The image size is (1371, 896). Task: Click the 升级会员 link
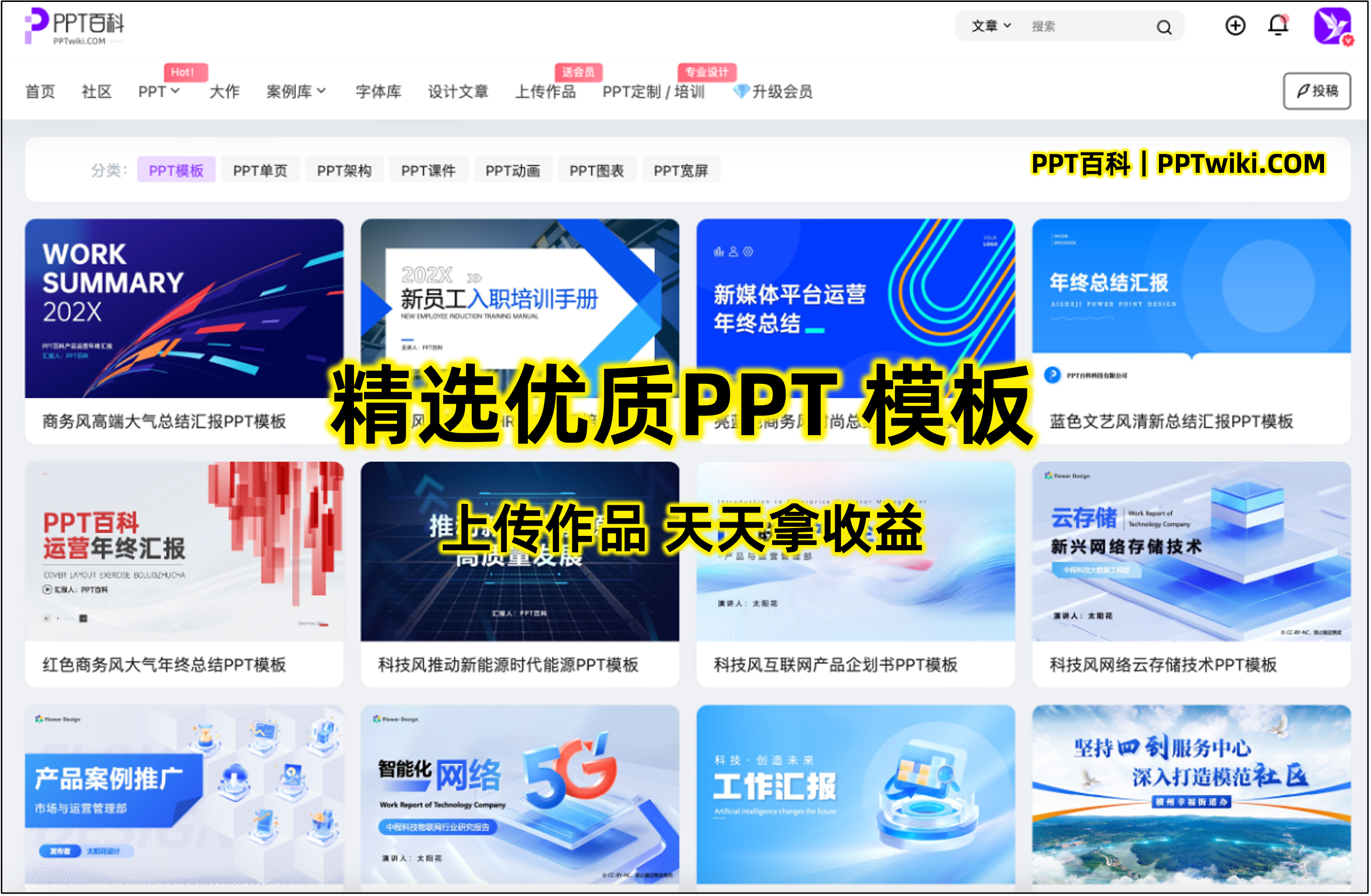point(782,91)
